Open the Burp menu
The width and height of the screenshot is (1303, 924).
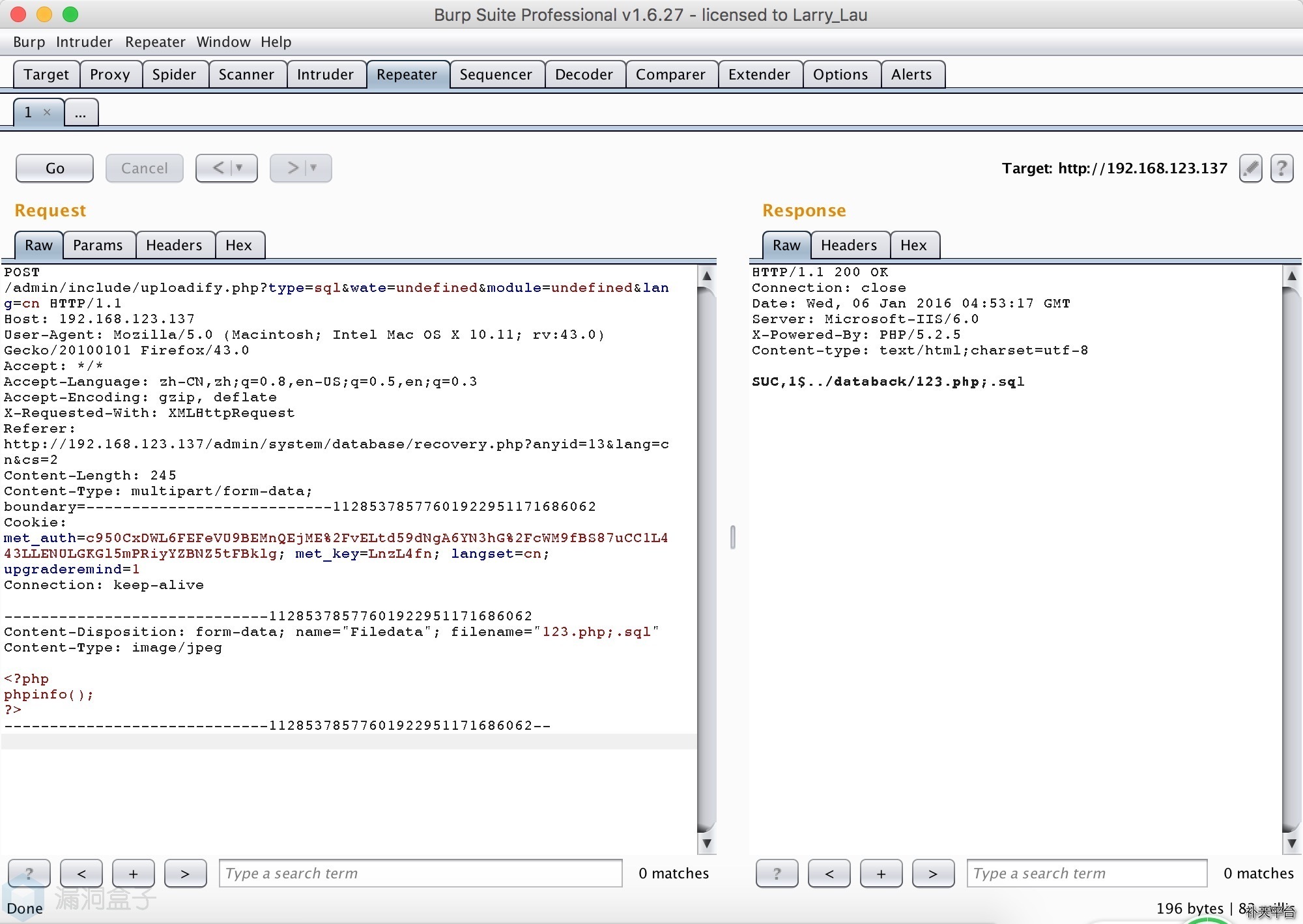pos(29,42)
